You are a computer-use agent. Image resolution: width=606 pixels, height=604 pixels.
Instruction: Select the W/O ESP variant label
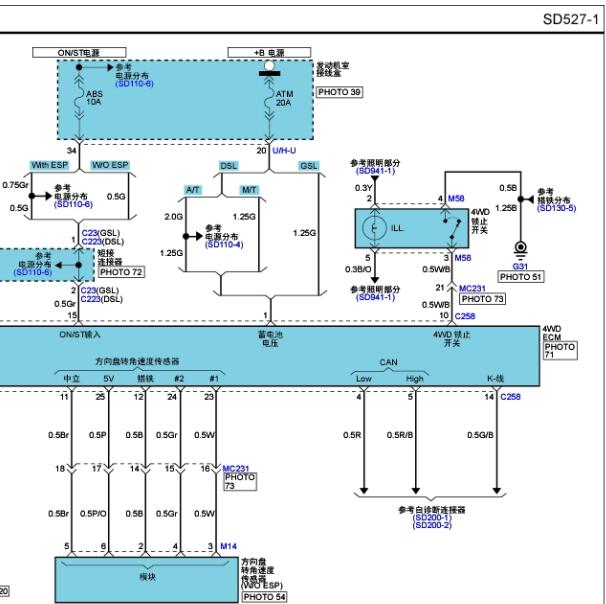point(110,165)
